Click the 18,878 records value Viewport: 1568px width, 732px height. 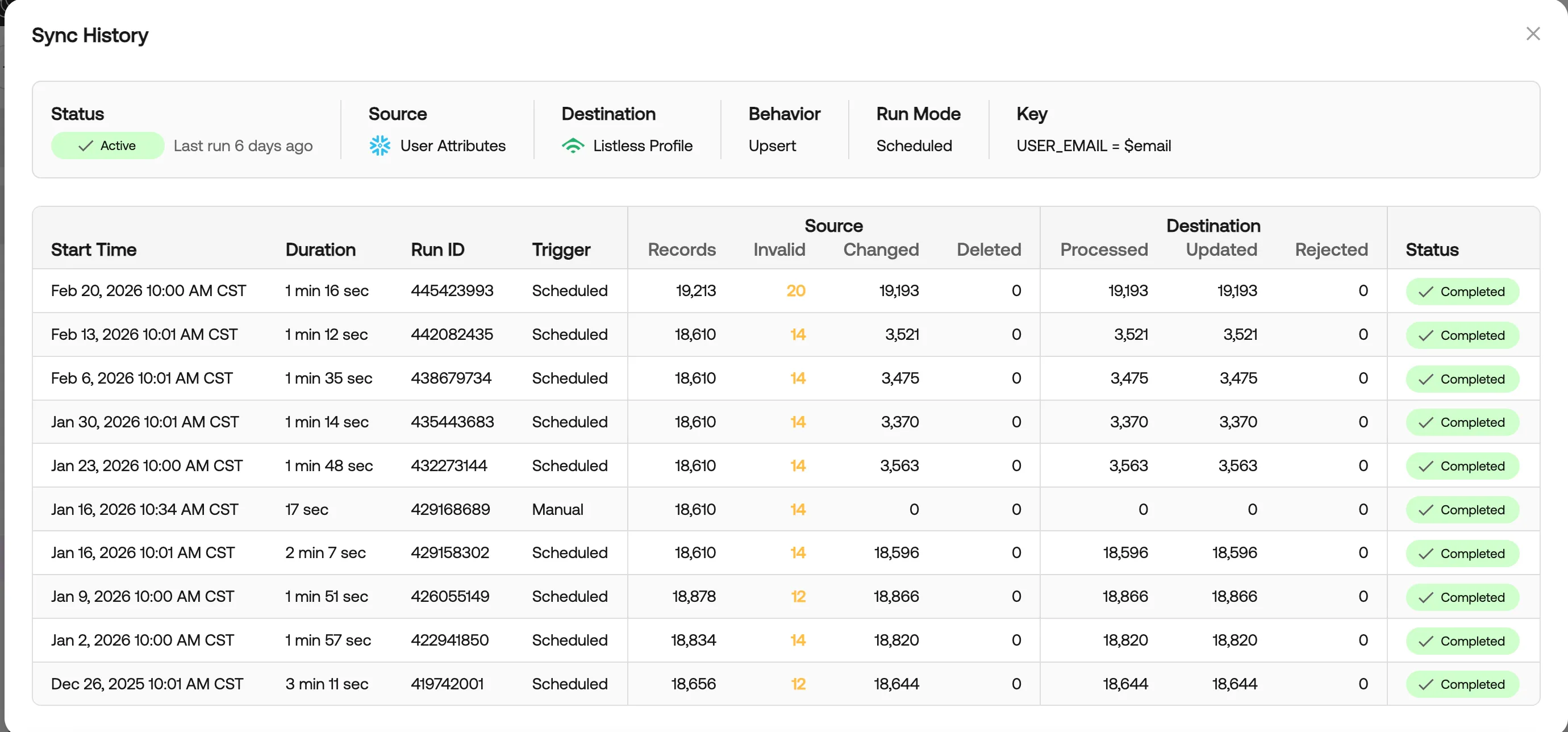(x=694, y=596)
